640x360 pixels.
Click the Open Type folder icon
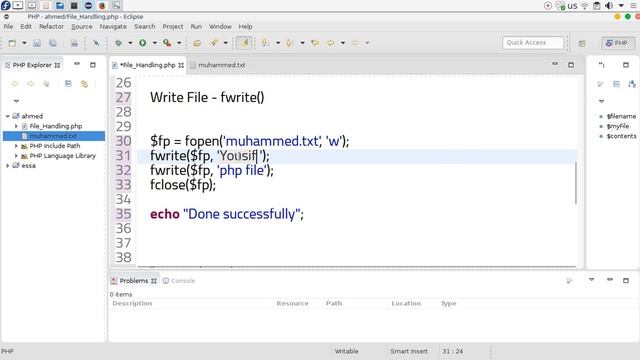[x=197, y=43]
